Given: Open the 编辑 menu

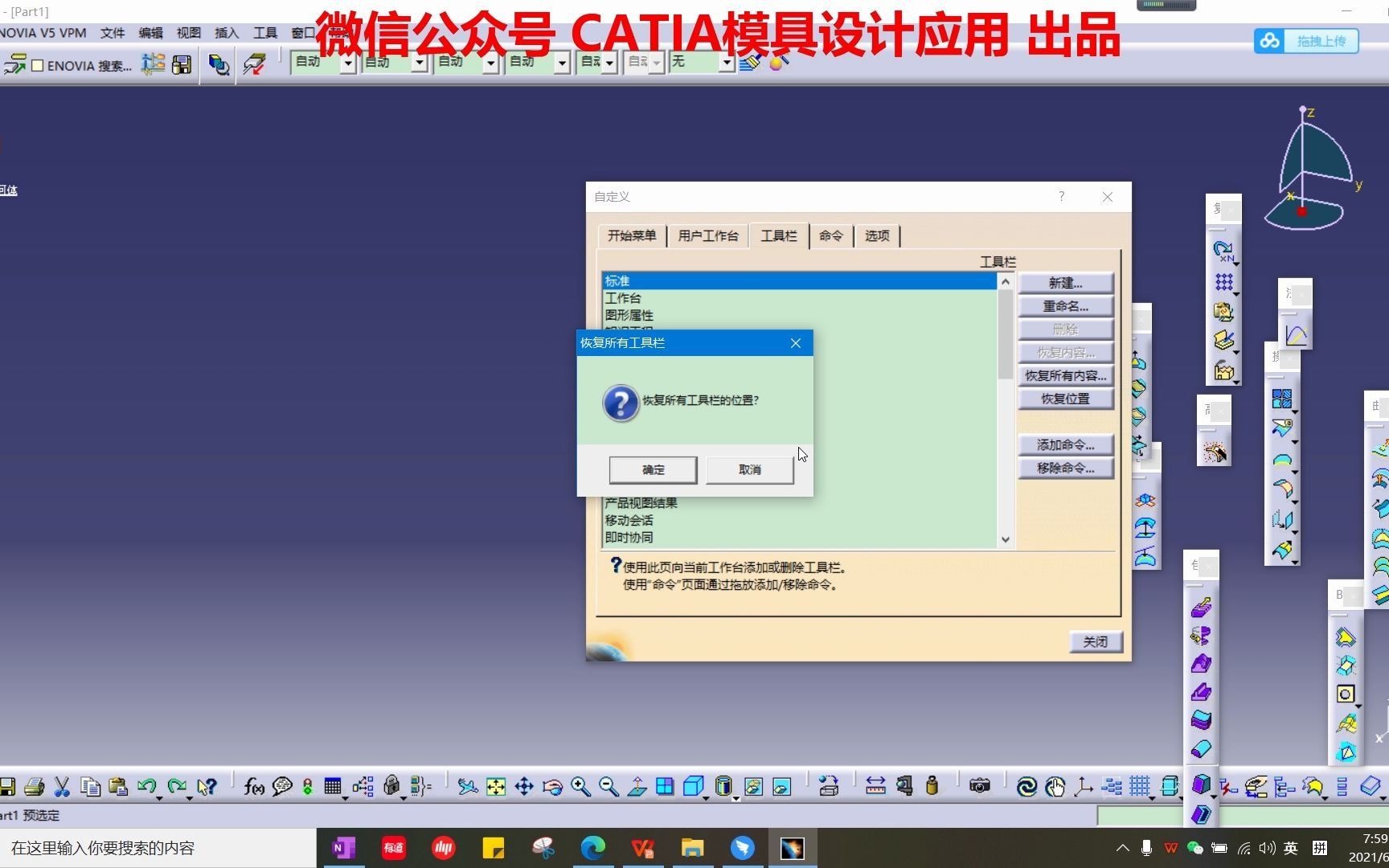Looking at the screenshot, I should 150,33.
